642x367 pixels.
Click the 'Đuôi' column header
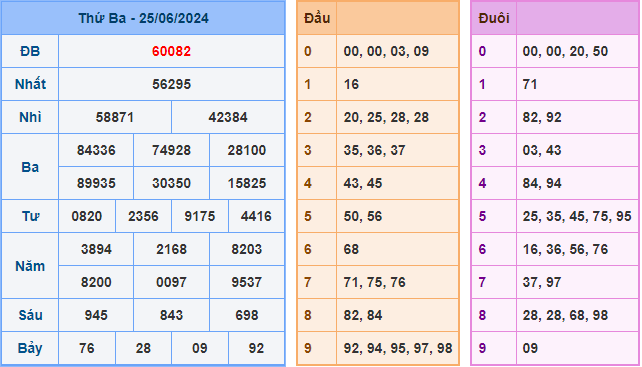pyautogui.click(x=494, y=18)
